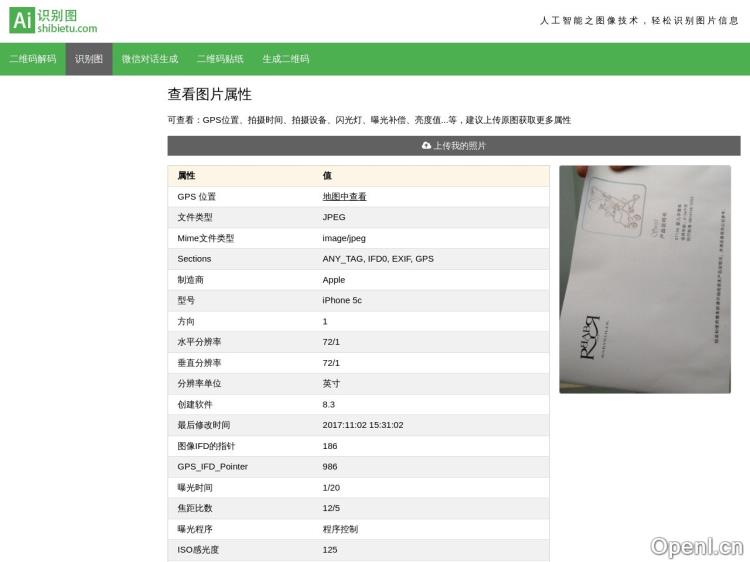Click the 查看图片属性 heading
The image size is (750, 562).
(x=210, y=94)
